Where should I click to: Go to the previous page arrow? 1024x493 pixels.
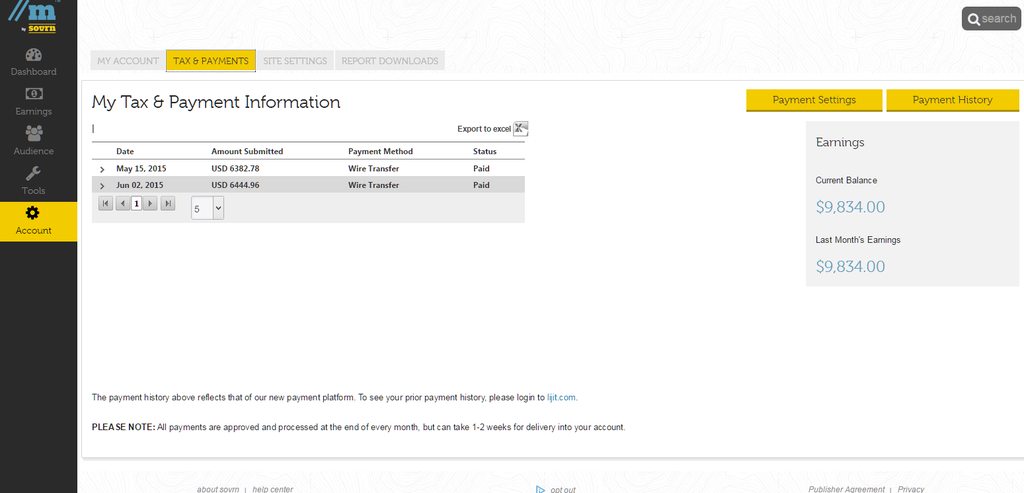point(122,204)
